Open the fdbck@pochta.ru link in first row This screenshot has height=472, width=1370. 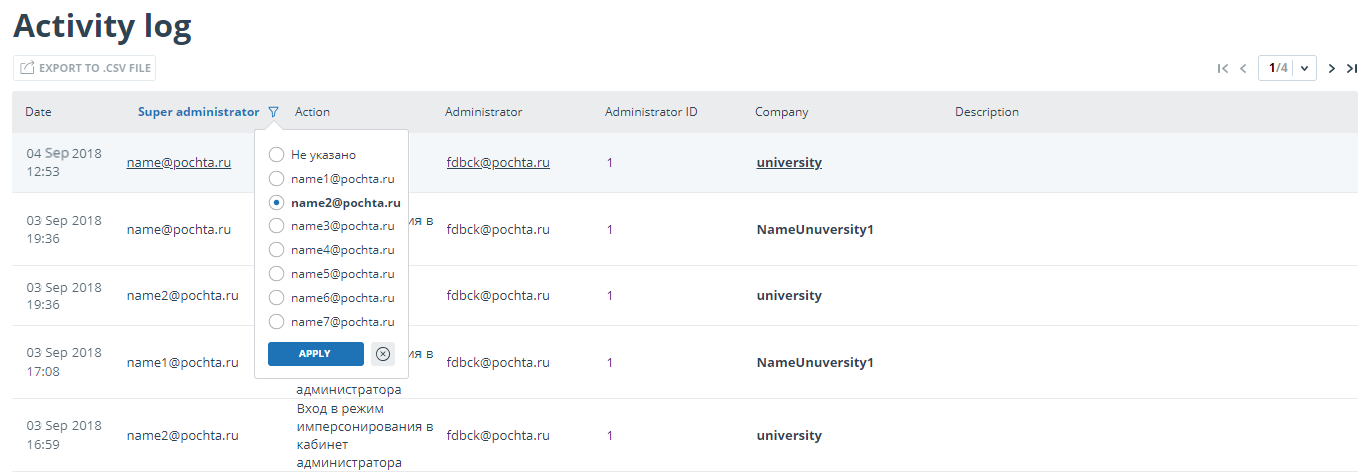[x=498, y=162]
